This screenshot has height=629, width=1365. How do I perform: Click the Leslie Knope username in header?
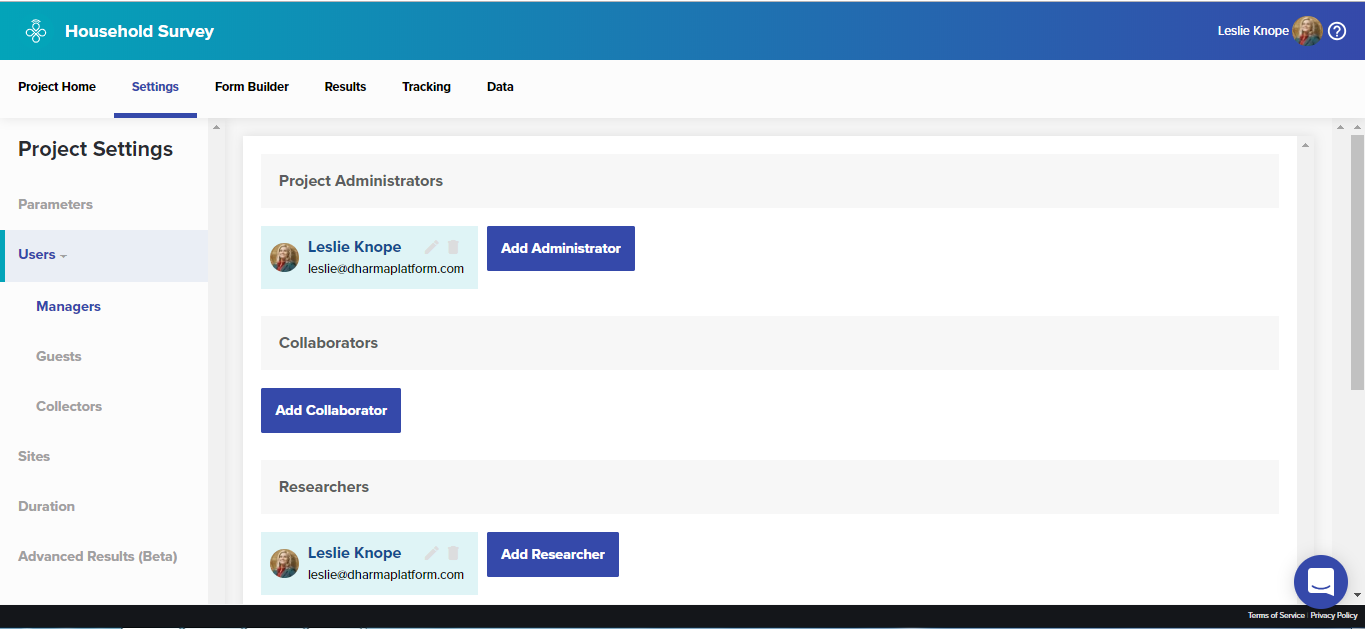[x=1253, y=31]
